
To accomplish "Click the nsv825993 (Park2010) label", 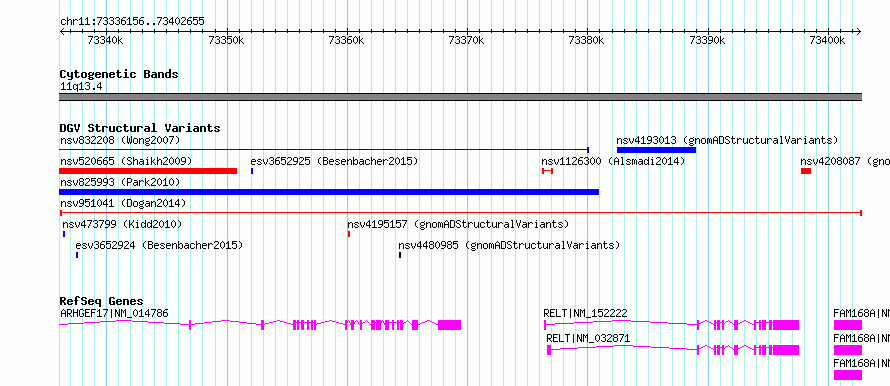I will [120, 182].
